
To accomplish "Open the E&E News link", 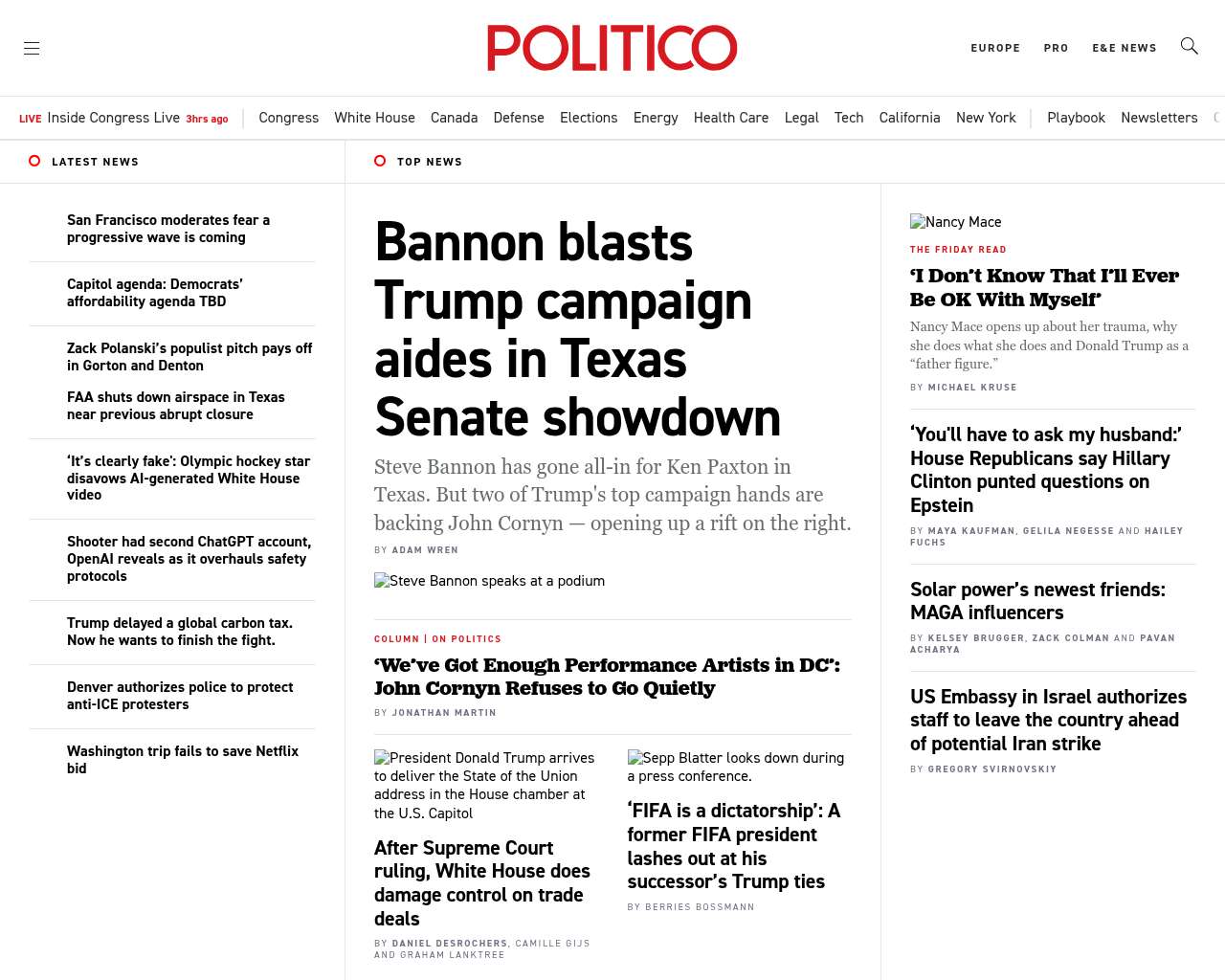I will click(x=1125, y=48).
